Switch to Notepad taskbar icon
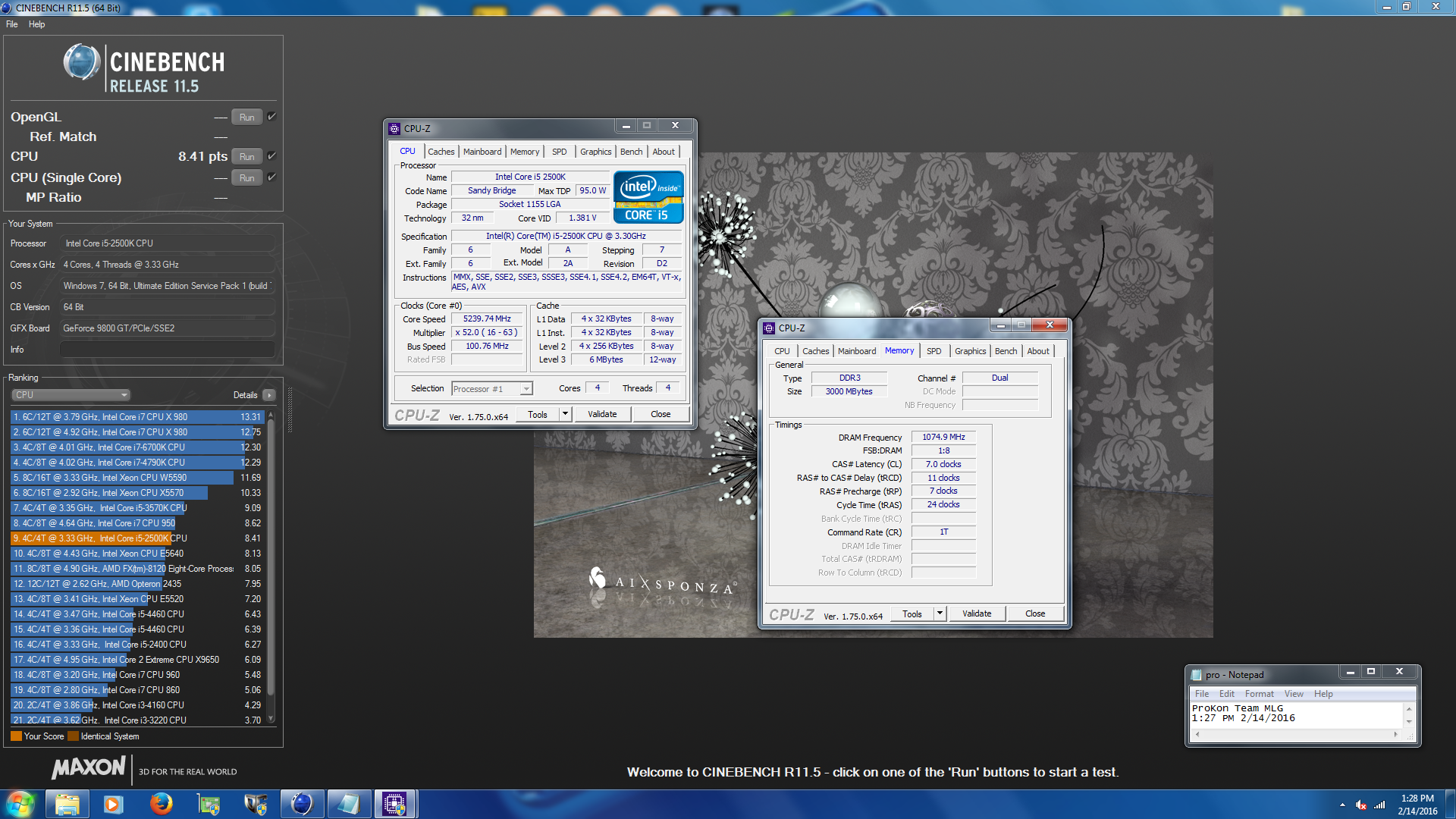Image resolution: width=1456 pixels, height=819 pixels. 349,804
